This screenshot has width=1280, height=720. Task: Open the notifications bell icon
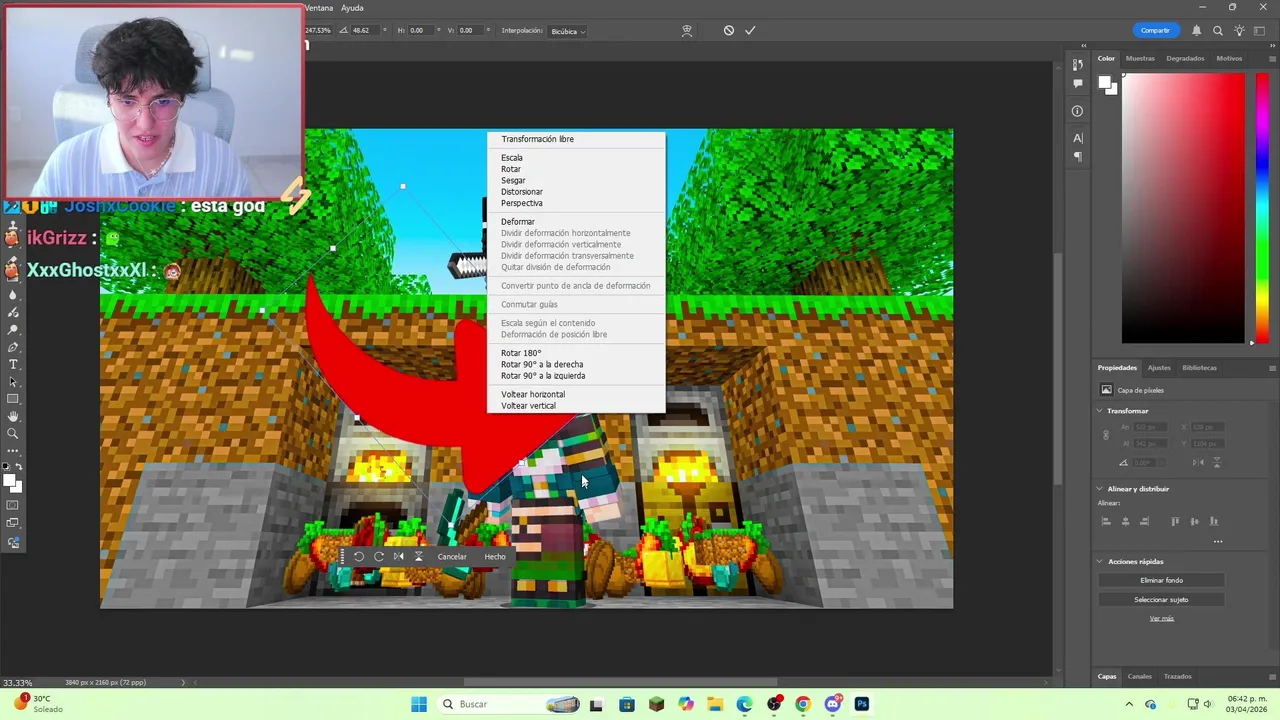pos(1197,30)
